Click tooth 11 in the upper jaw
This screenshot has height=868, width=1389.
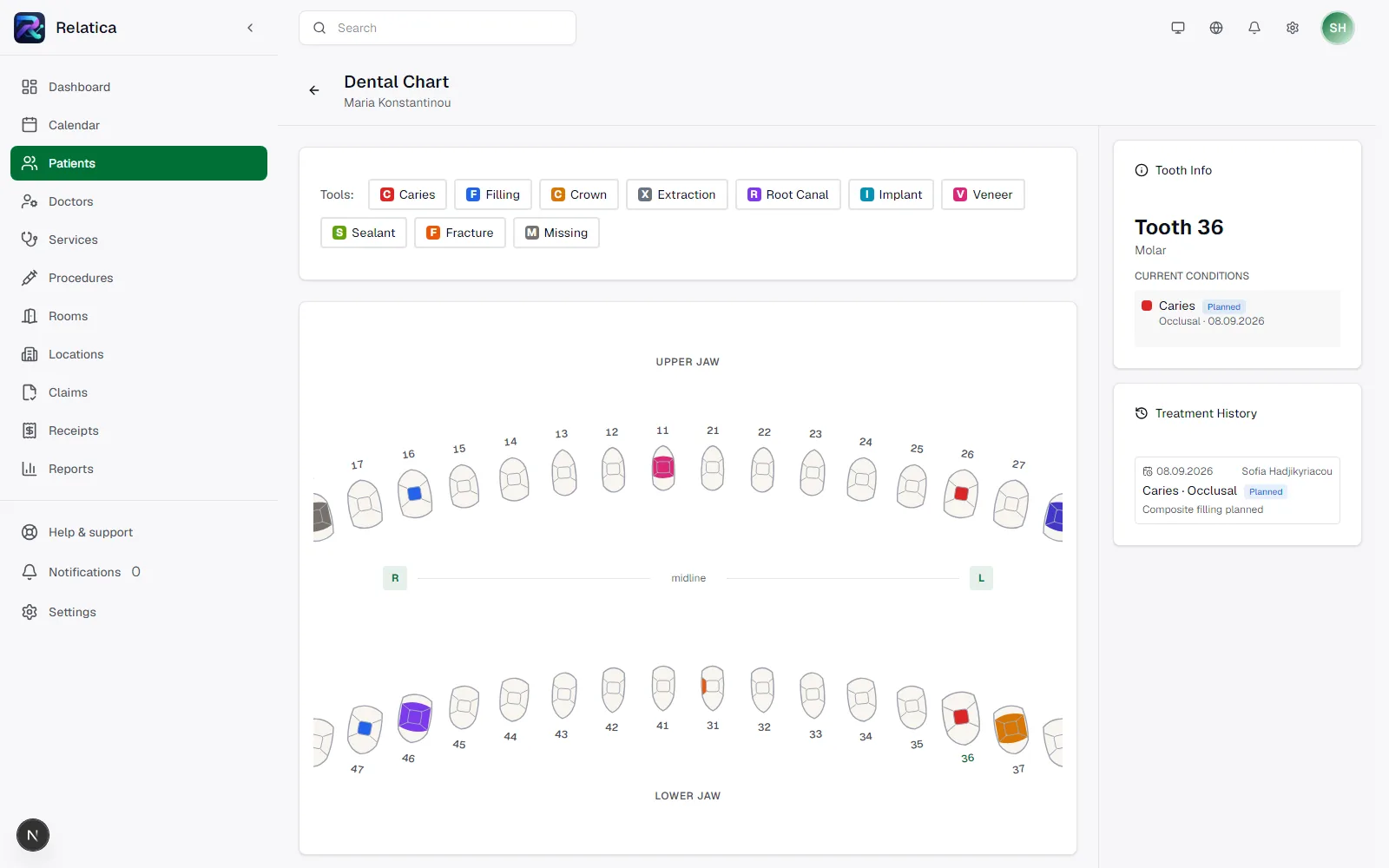click(663, 469)
